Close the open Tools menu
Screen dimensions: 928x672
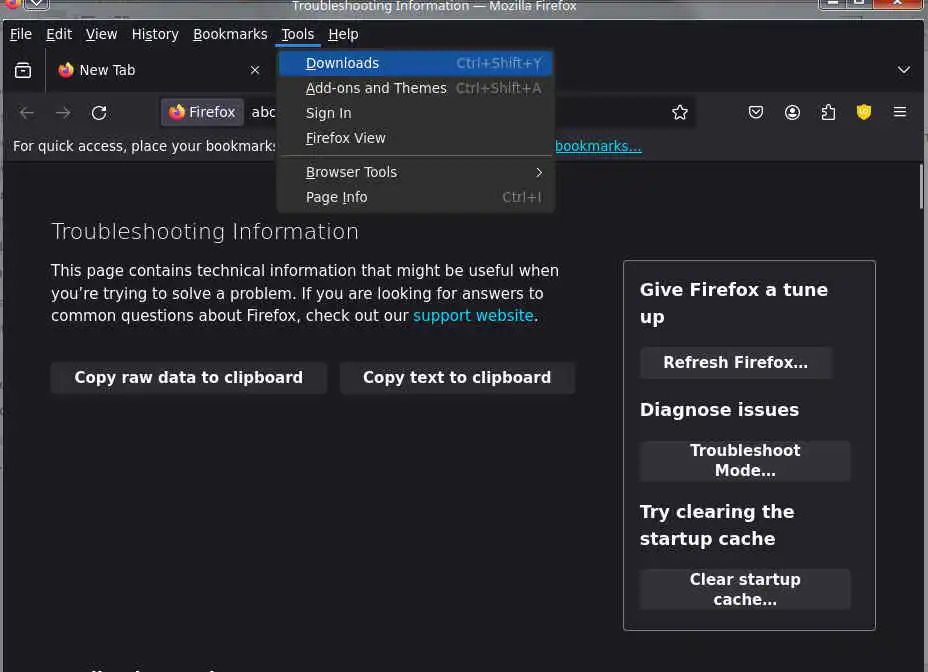298,34
